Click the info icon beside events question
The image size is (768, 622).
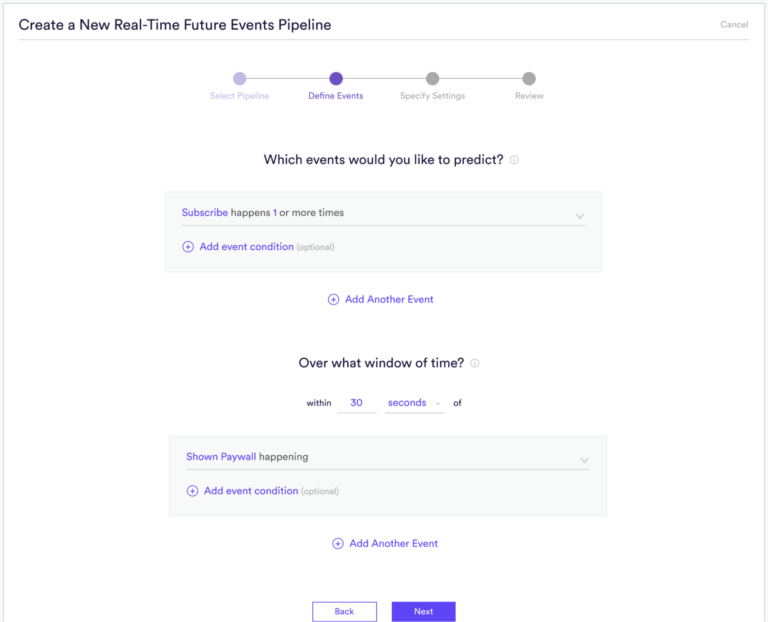click(x=514, y=160)
